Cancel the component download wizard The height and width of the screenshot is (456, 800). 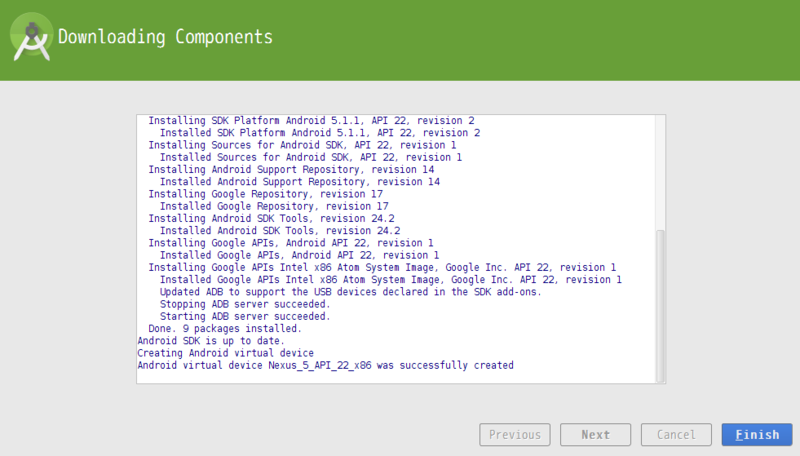(x=676, y=435)
